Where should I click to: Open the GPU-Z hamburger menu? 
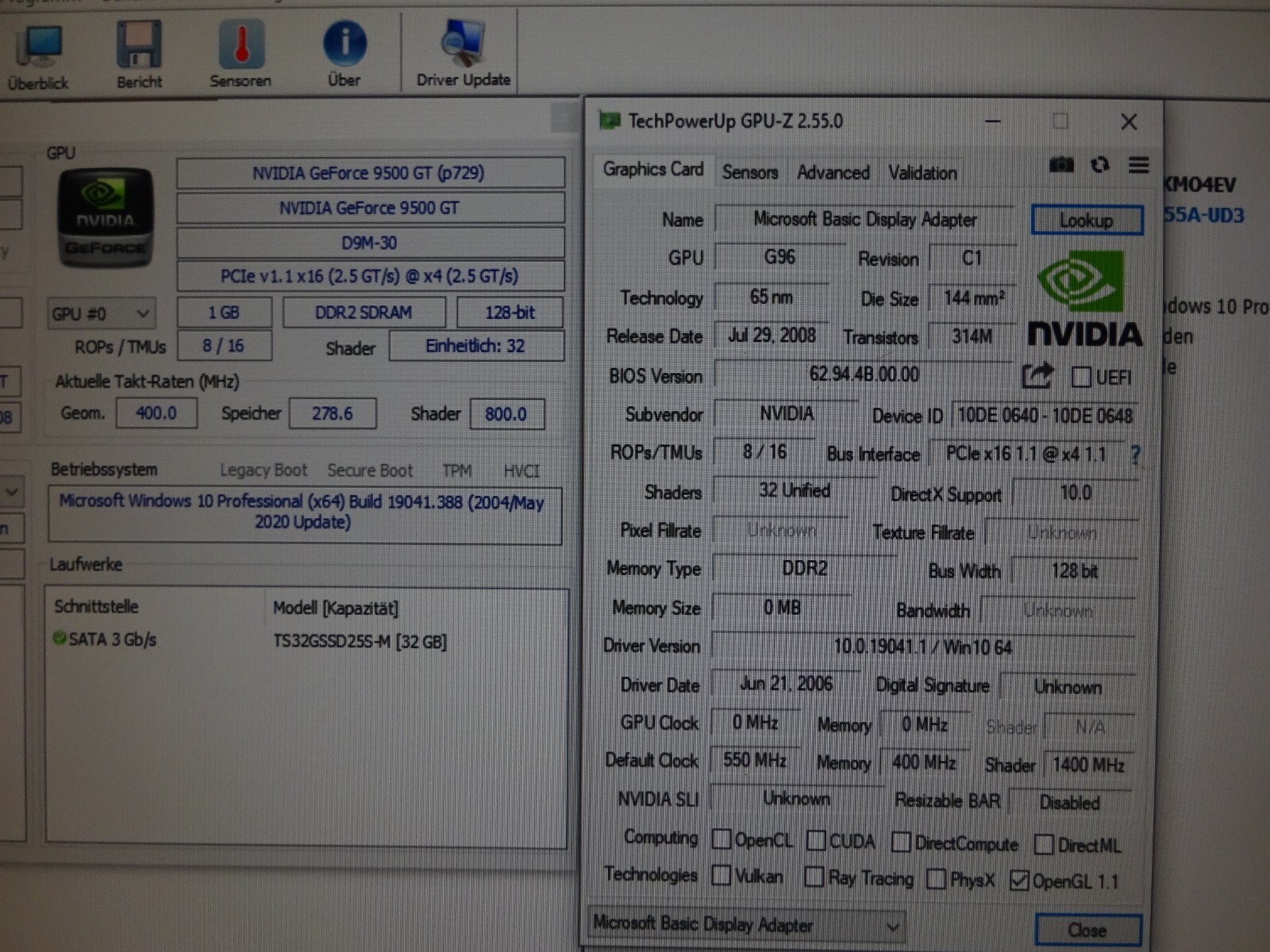[x=1138, y=164]
